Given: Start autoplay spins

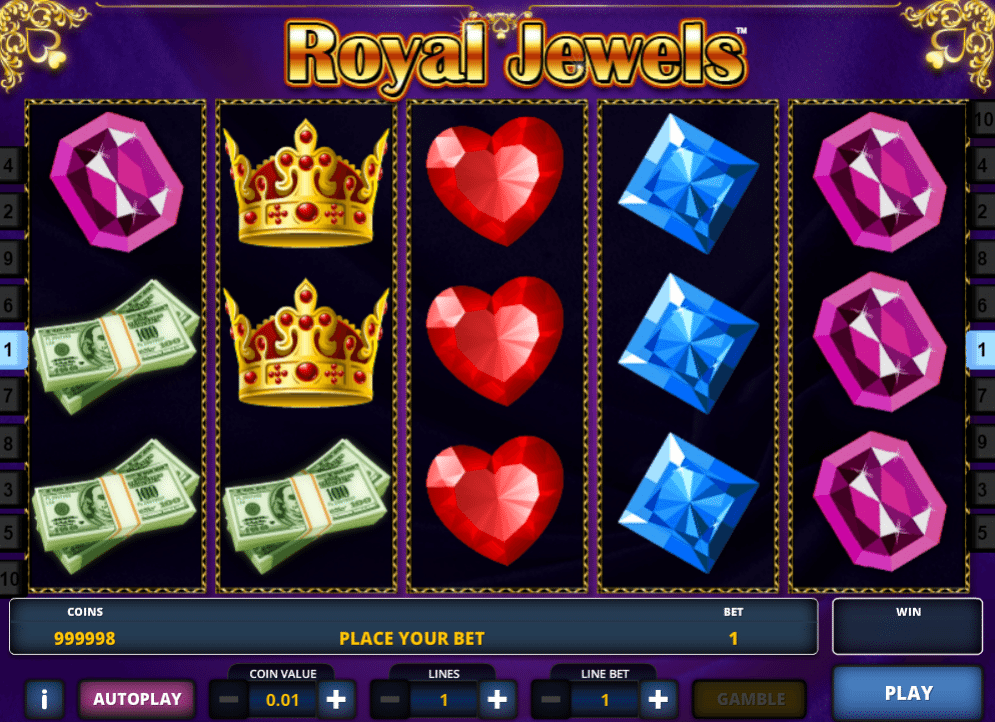Looking at the screenshot, I should pyautogui.click(x=136, y=699).
